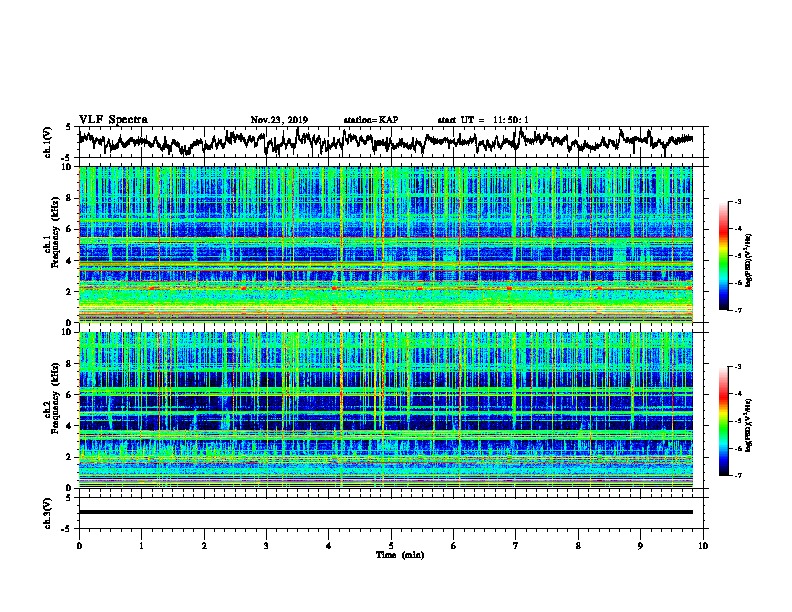Click the "8" kHz tick of ch.2 spectrogram
Image resolution: width=792 pixels, height=612 pixels.
(70, 364)
